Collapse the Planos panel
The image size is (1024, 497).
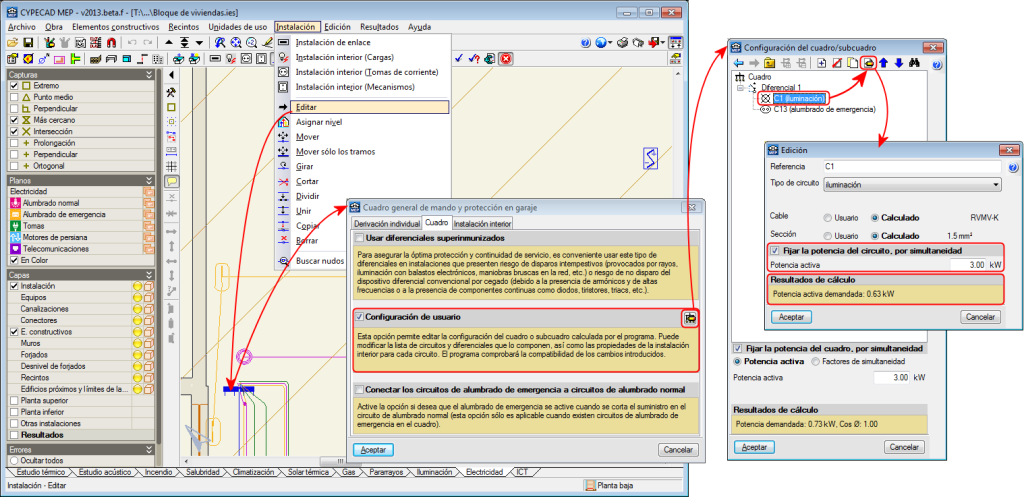(x=149, y=180)
